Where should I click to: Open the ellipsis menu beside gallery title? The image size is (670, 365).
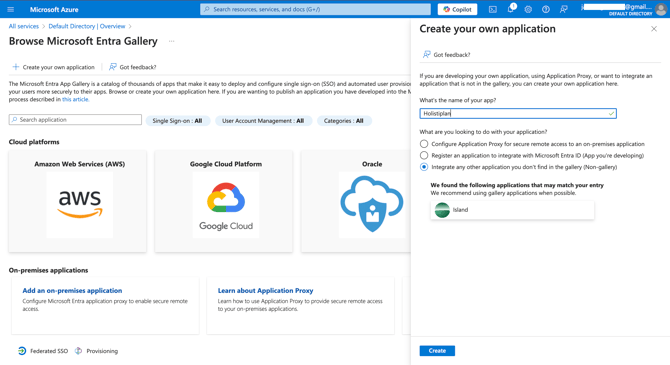(171, 41)
